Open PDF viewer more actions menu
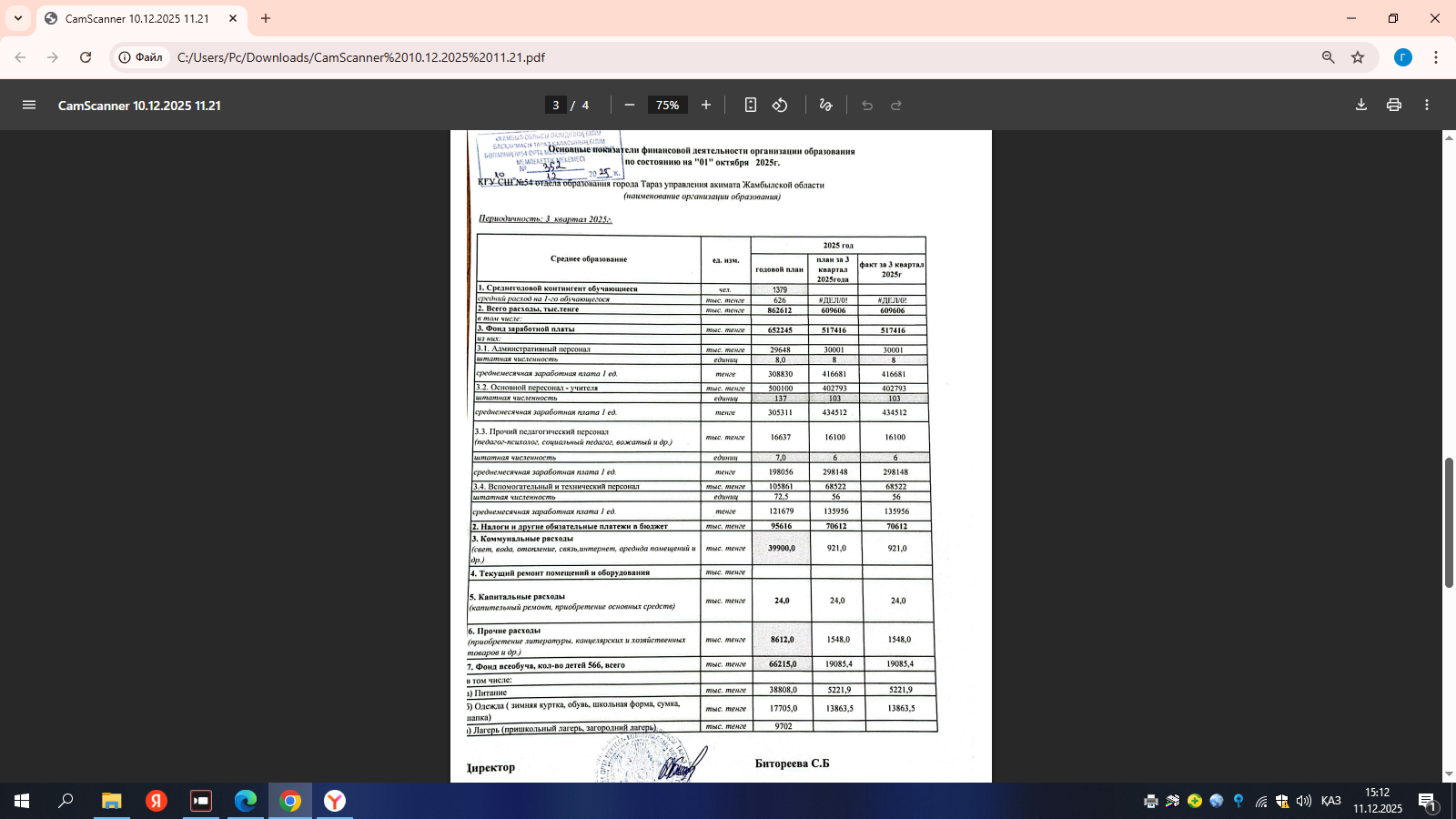 coord(1427,106)
